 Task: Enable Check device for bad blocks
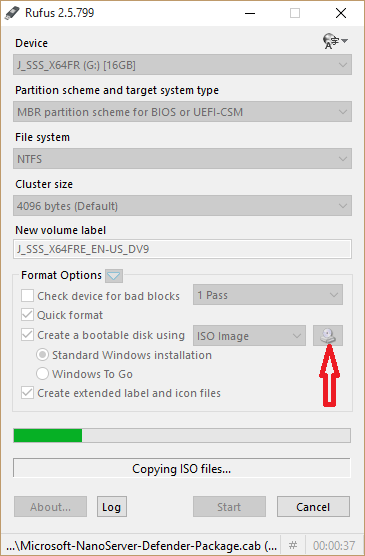[x=27, y=295]
